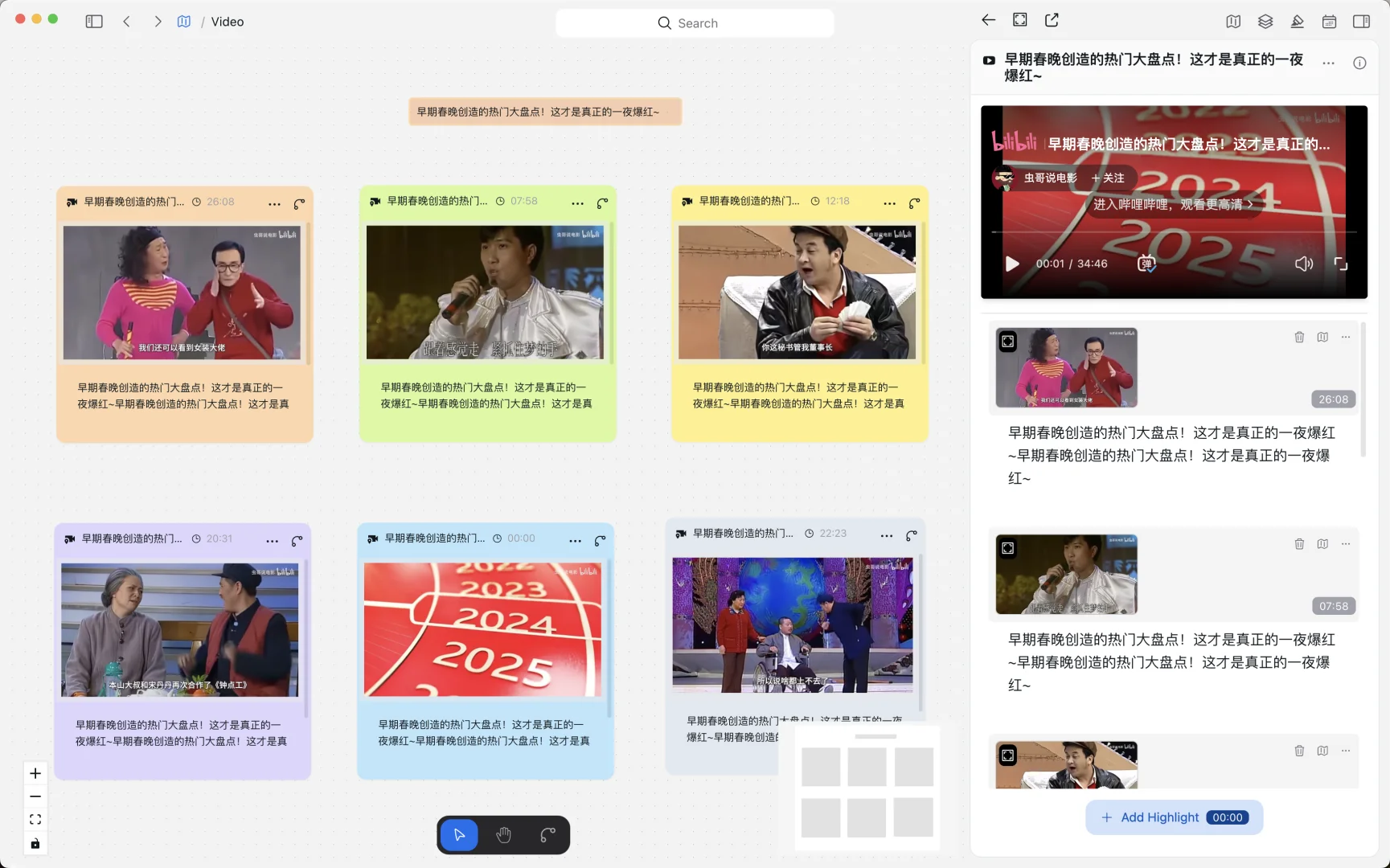
Task: Delete the 07:58 highlight
Action: pos(1299,544)
